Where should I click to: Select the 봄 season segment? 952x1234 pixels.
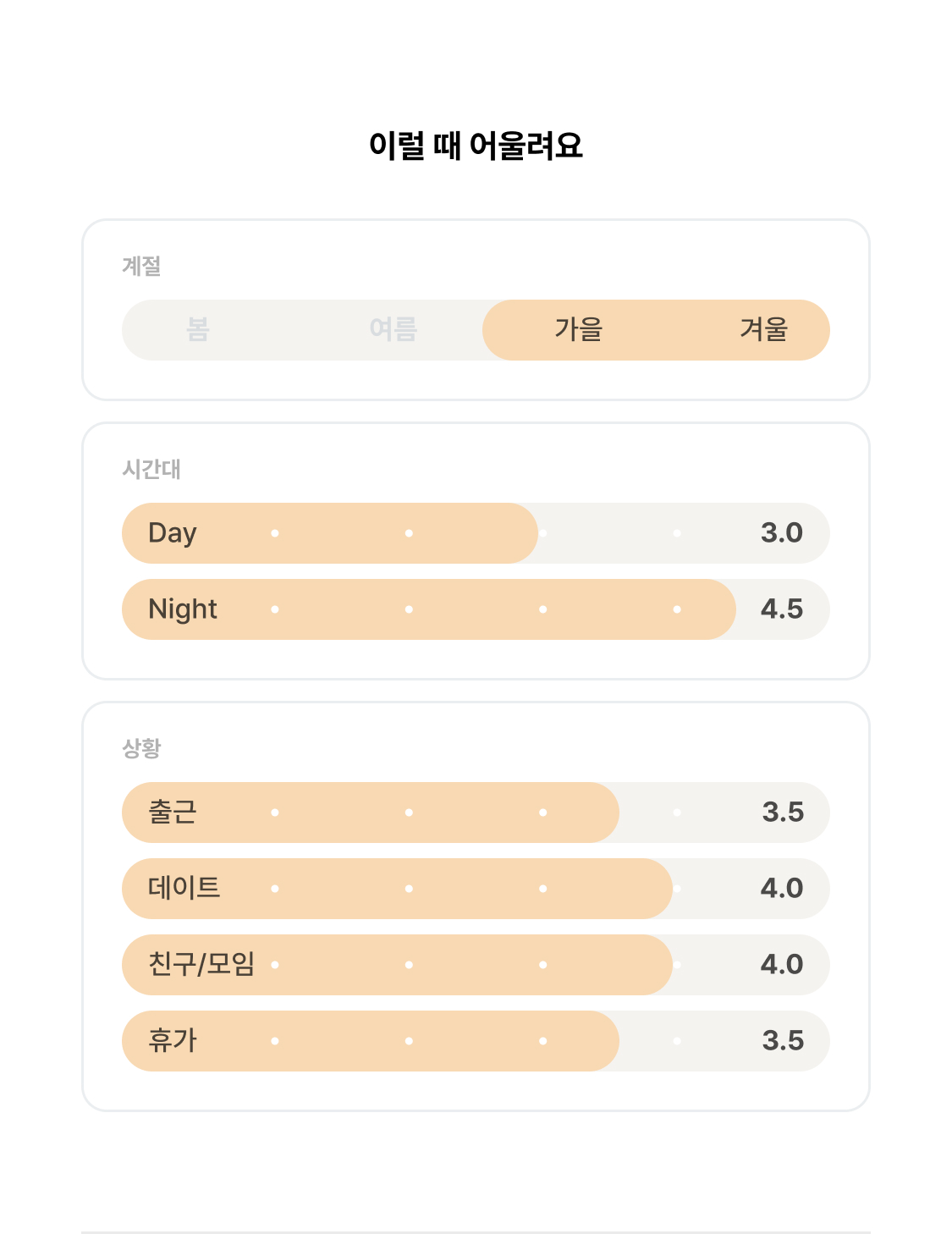[x=198, y=329]
